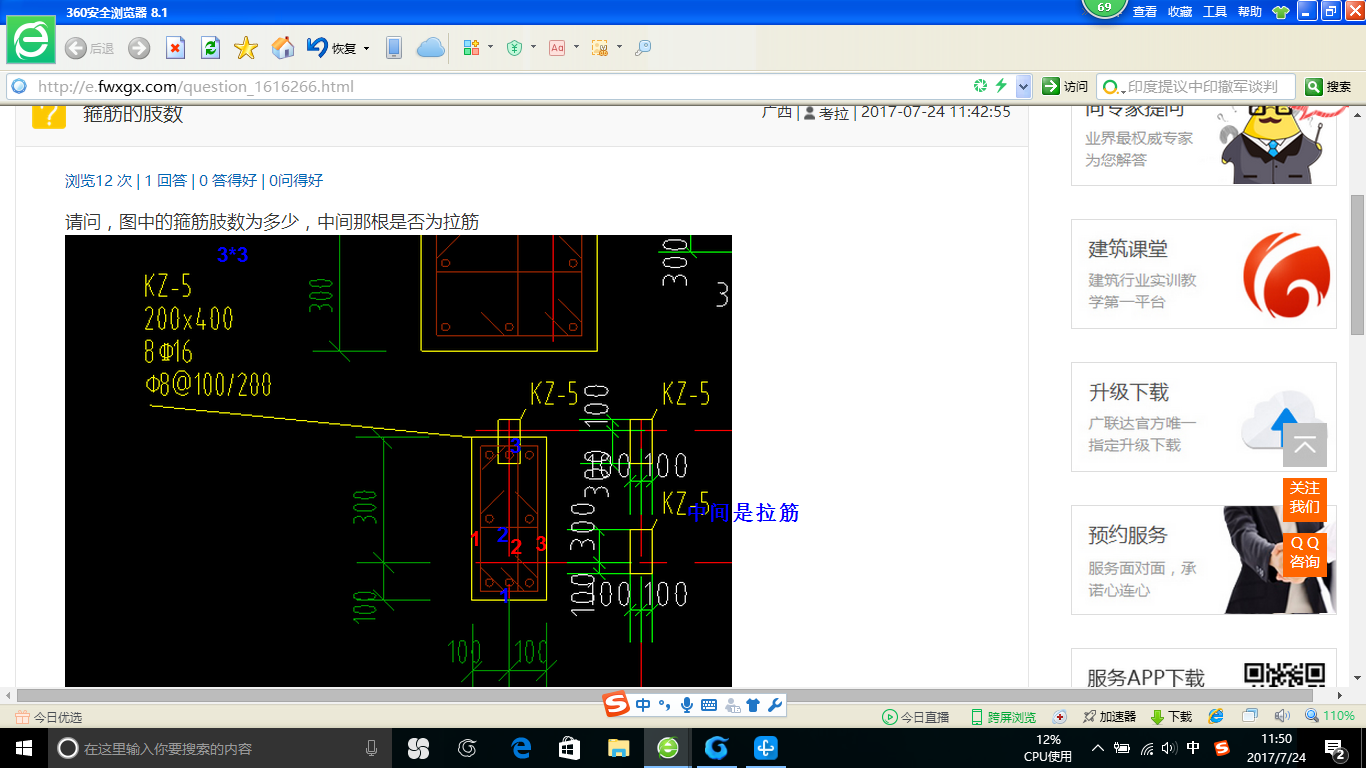
Task: Click the Sogou IME microphone icon
Action: pos(687,705)
